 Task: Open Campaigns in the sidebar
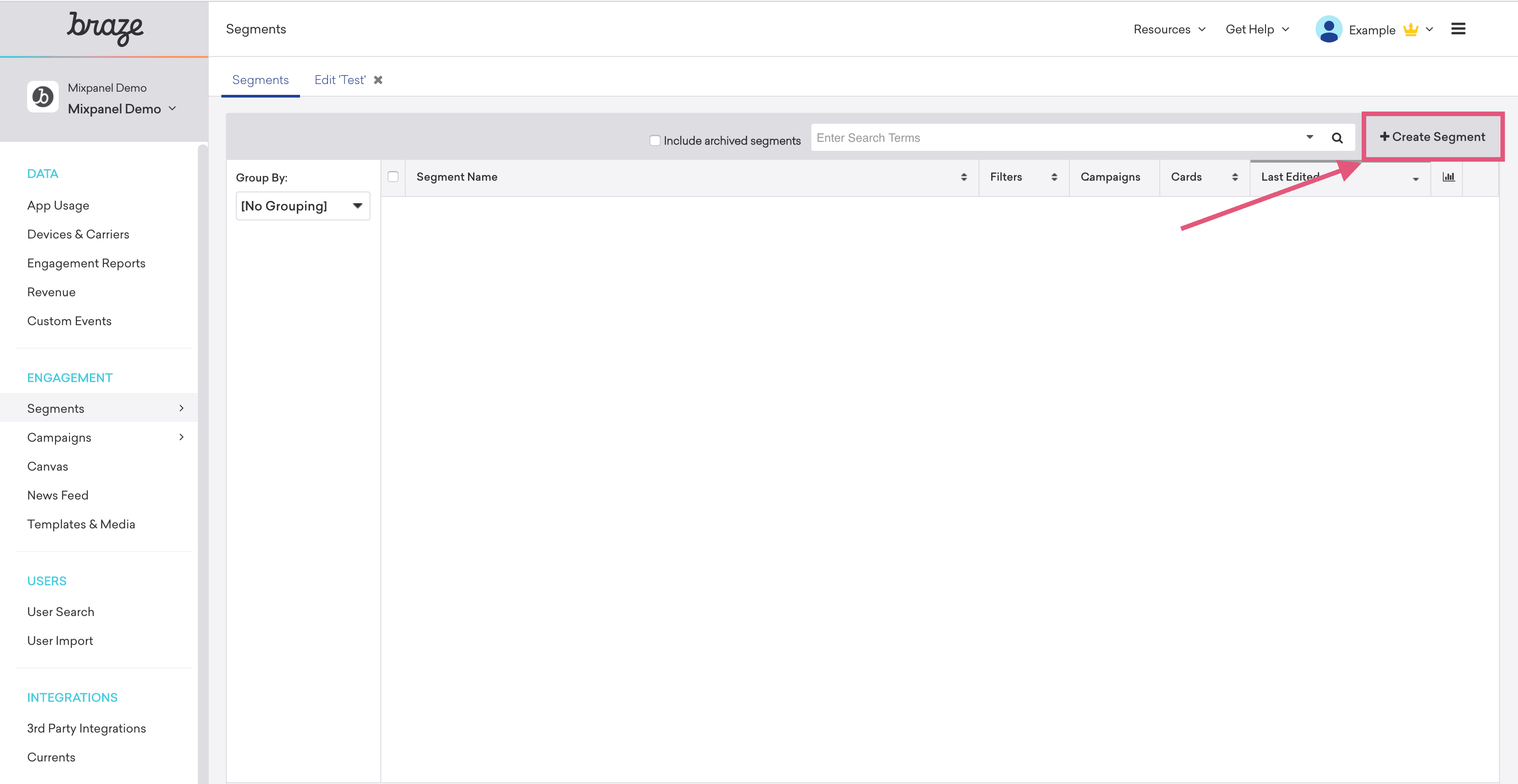pos(59,437)
